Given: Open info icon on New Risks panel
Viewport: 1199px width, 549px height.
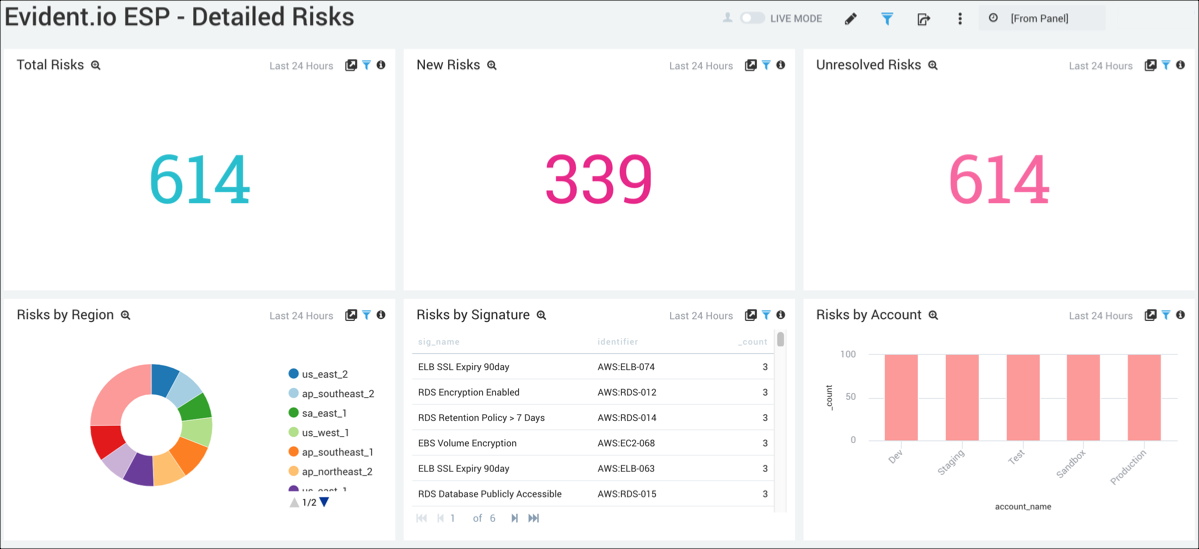Looking at the screenshot, I should (781, 65).
